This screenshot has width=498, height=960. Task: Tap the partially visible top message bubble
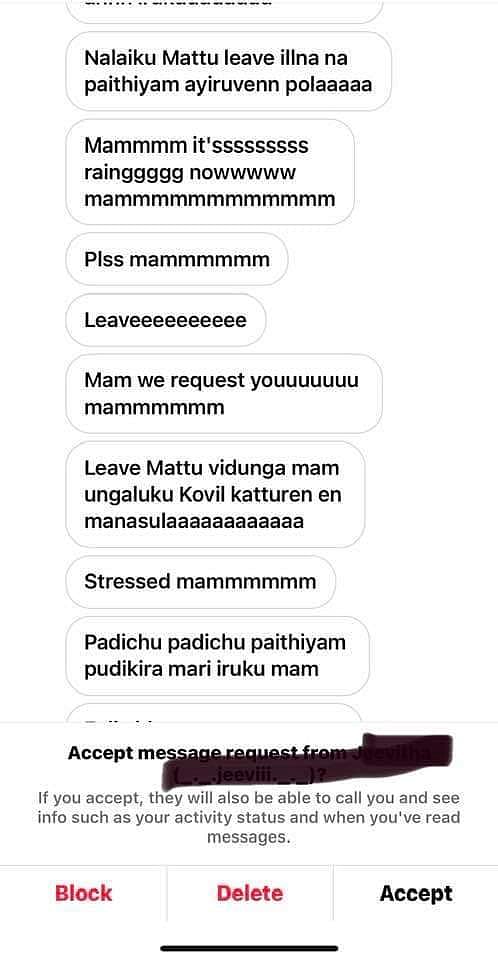pos(224,10)
